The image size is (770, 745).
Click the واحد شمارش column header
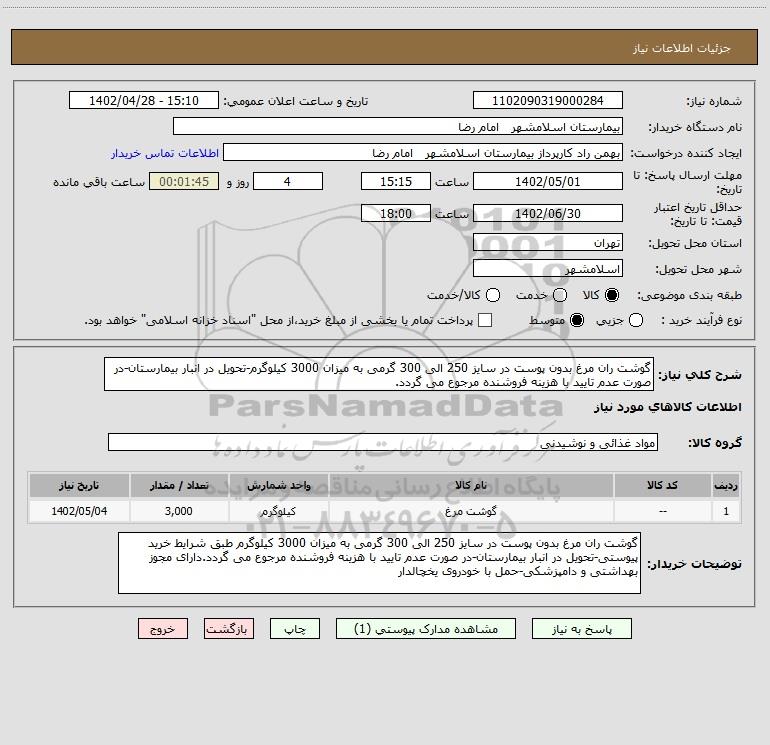tap(278, 485)
